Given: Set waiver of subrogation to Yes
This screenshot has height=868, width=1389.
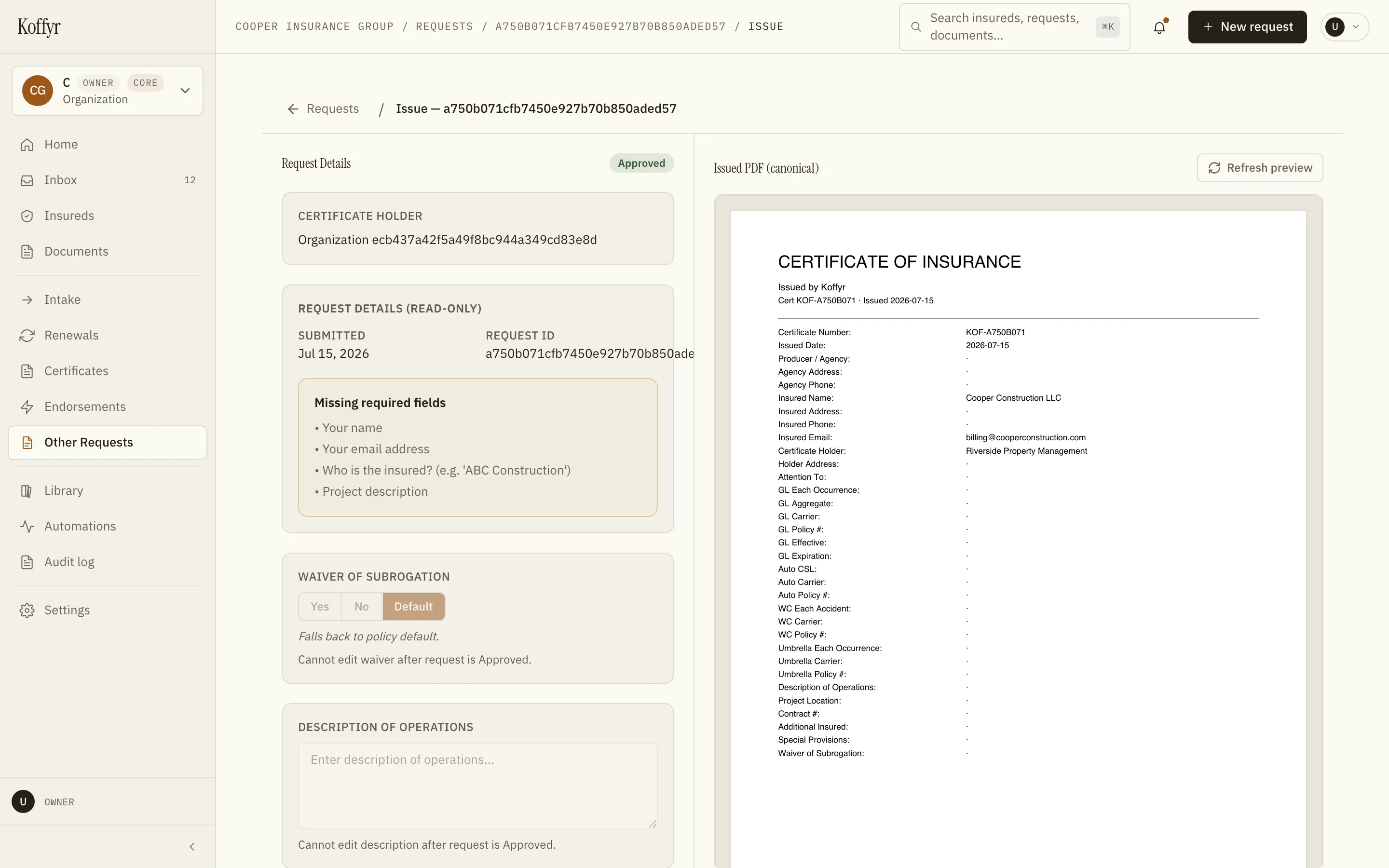Looking at the screenshot, I should point(320,607).
